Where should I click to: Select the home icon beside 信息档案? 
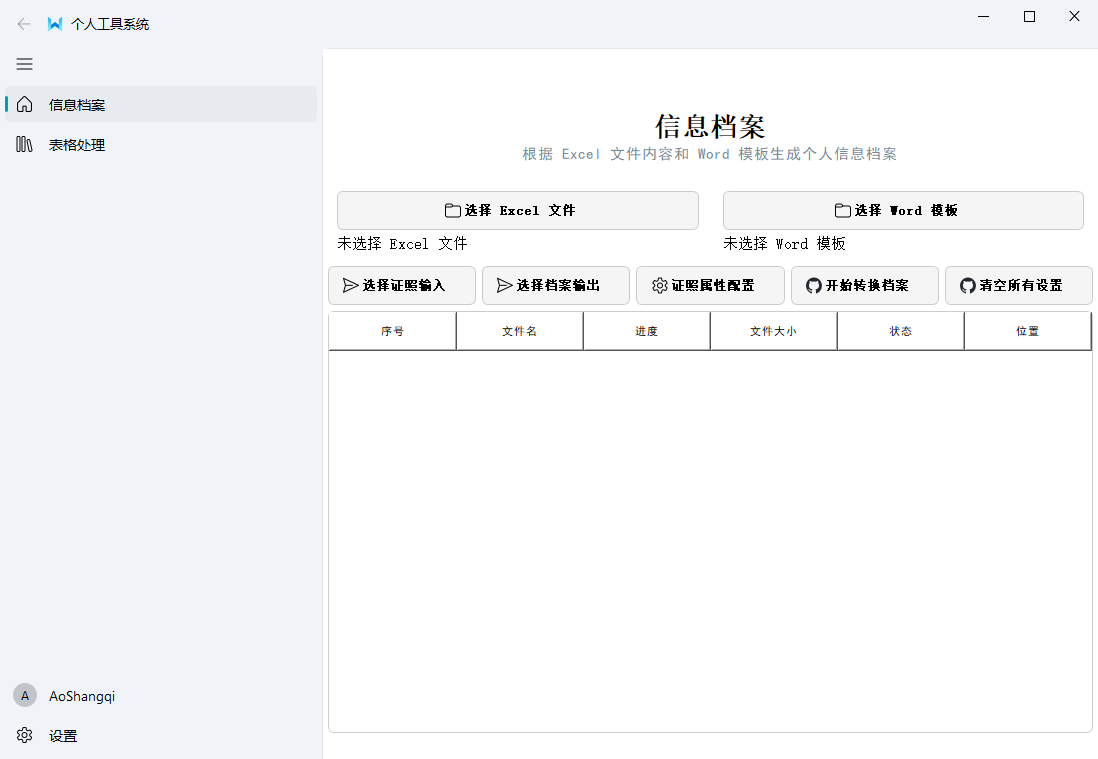[x=24, y=104]
